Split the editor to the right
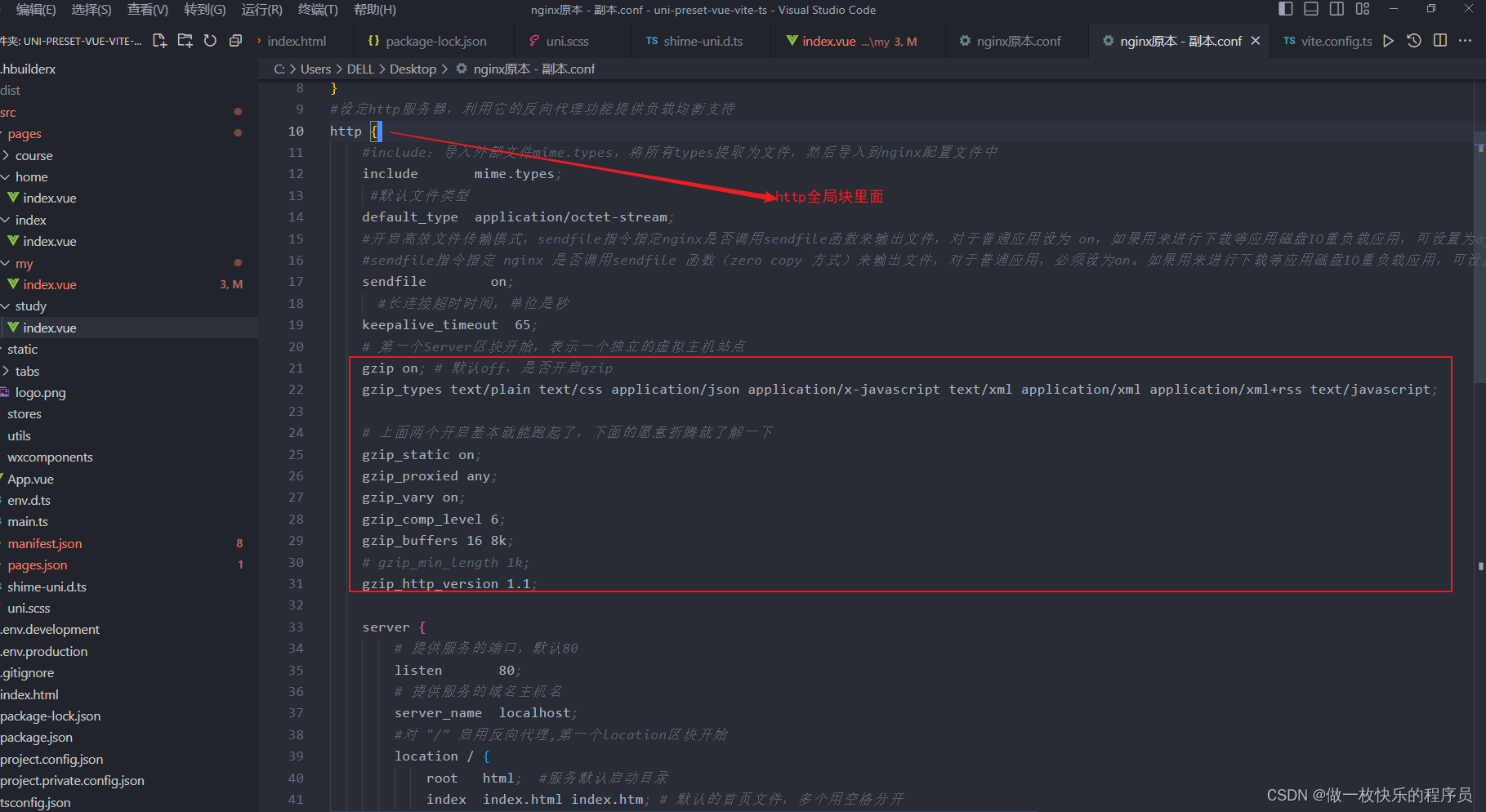 pos(1440,41)
